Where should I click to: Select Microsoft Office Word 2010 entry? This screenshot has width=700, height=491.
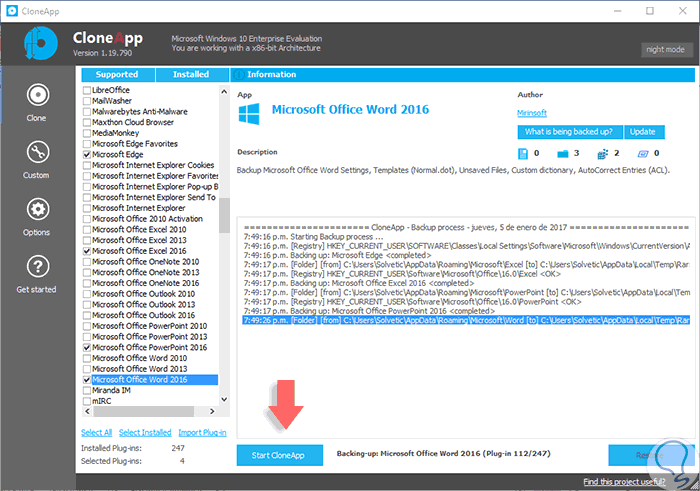(140, 358)
